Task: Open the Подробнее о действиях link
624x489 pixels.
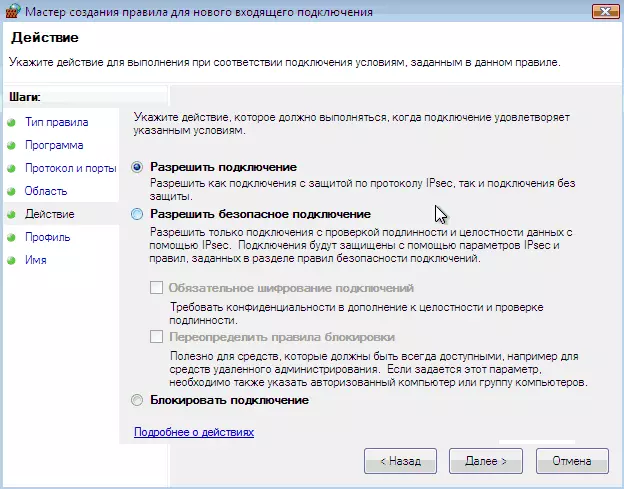Action: tap(194, 432)
